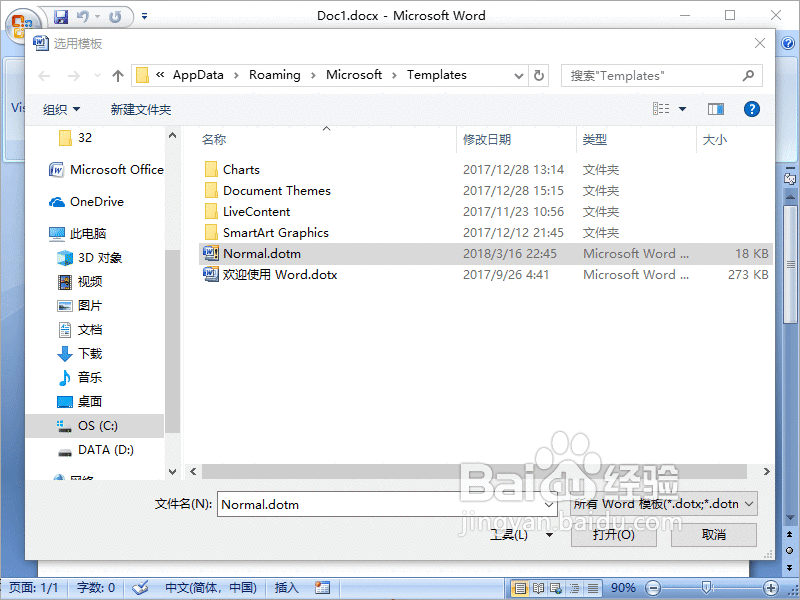This screenshot has width=800, height=600.
Task: Click the Undo icon in Word title bar
Action: point(83,17)
